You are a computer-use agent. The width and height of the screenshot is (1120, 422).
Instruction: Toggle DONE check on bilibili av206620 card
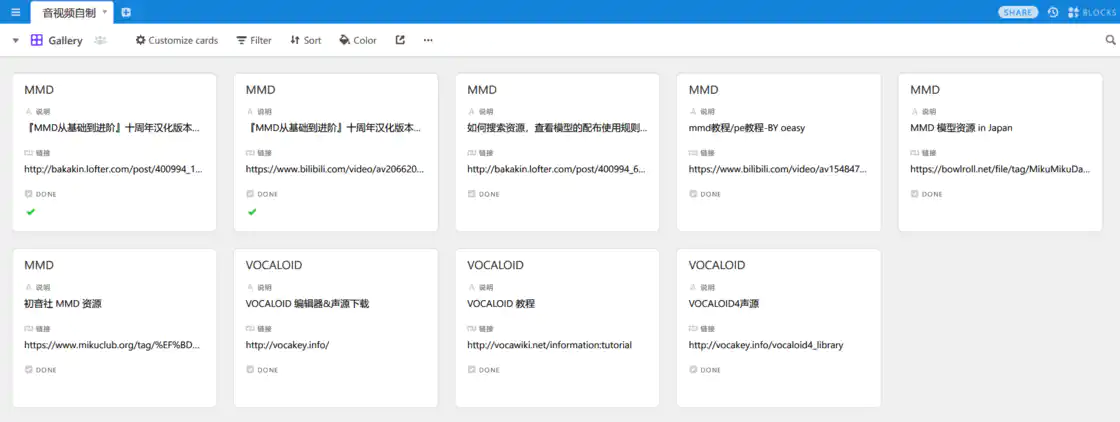pyautogui.click(x=252, y=212)
